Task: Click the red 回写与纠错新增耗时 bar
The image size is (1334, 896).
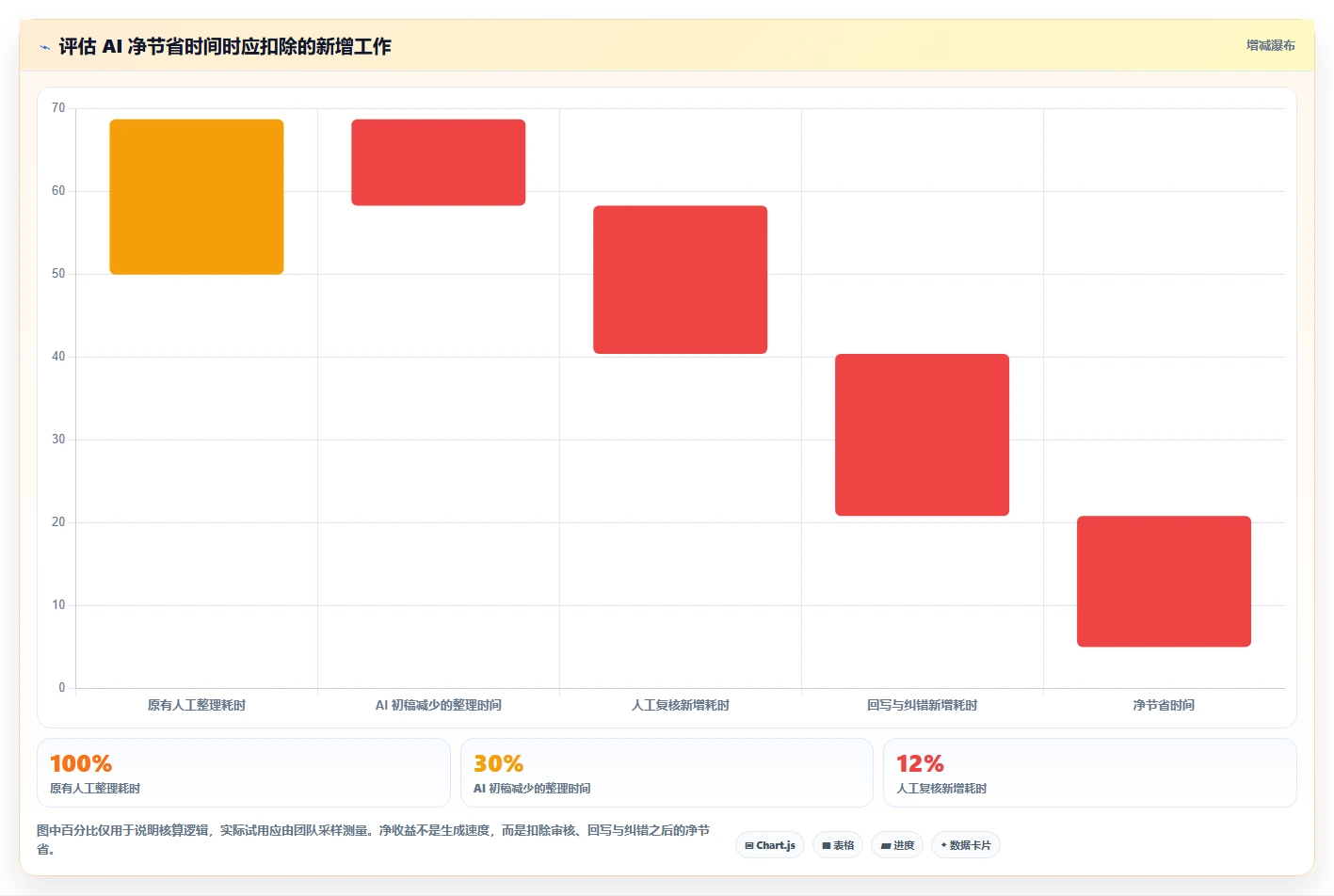Action: coord(922,435)
